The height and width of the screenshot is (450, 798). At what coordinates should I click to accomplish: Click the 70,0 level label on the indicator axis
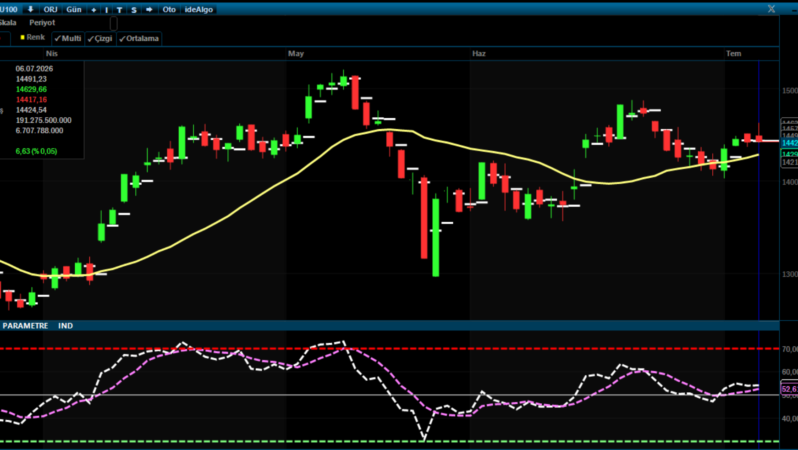pyautogui.click(x=789, y=349)
